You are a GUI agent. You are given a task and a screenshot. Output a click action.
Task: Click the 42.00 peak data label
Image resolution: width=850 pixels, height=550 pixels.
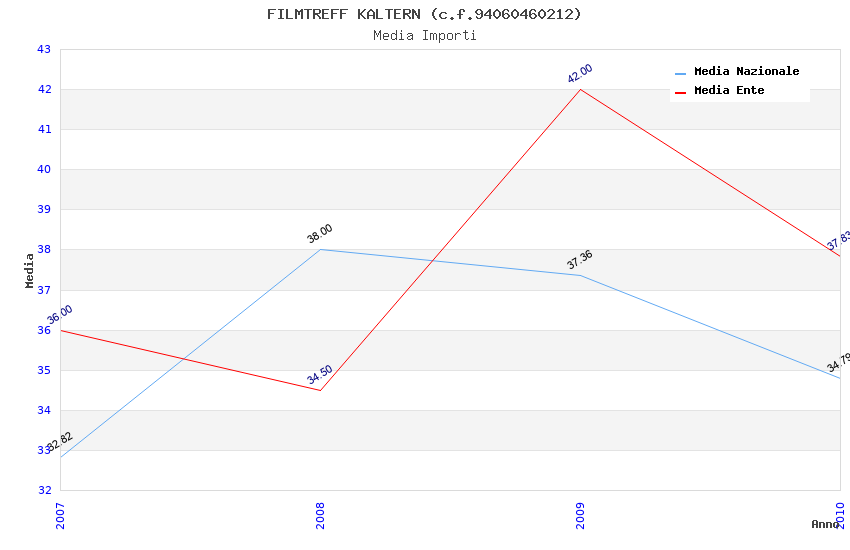pyautogui.click(x=580, y=73)
